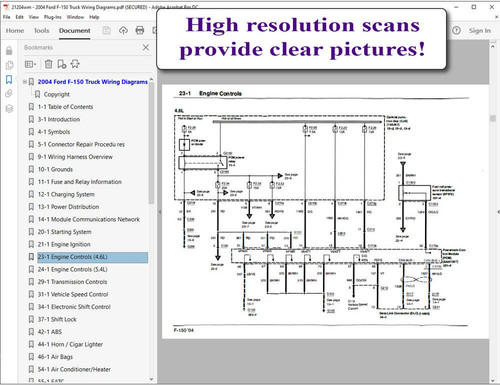Screen dimensions: 500x385
Task: Select 23-1 Engine Controls (4.6L) bookmark
Action: tap(92, 257)
